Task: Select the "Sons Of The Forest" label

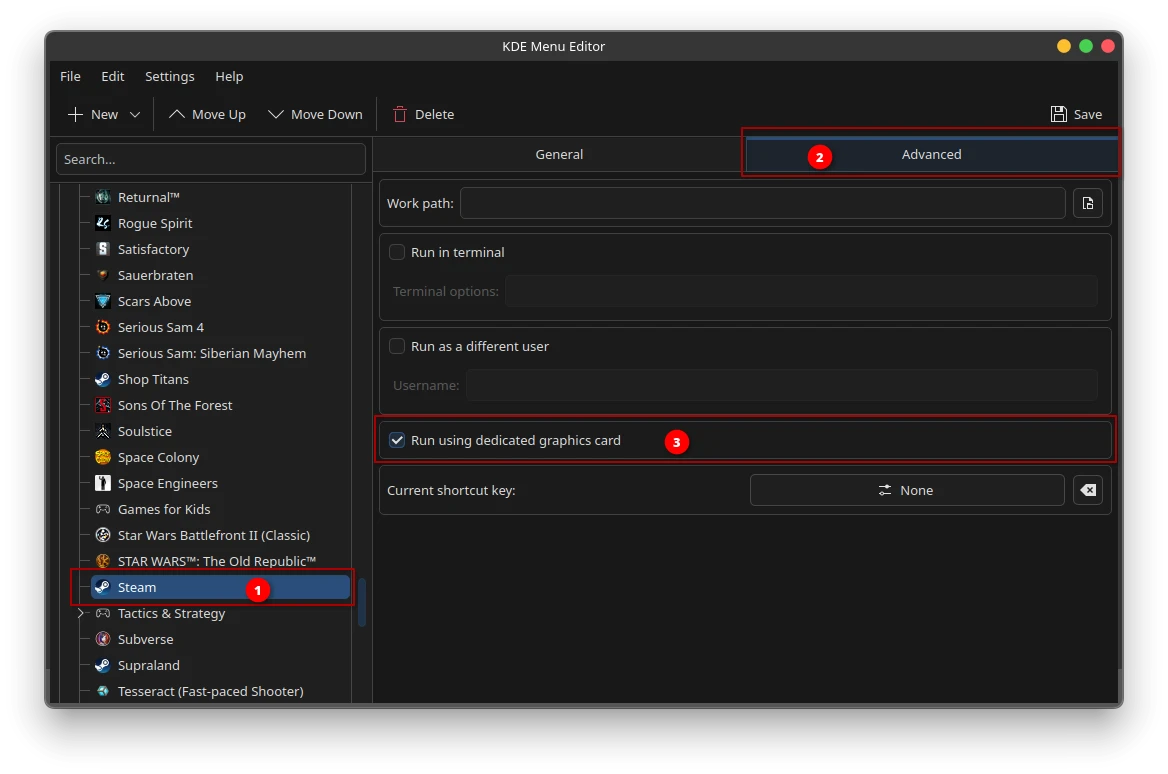Action: 175,406
